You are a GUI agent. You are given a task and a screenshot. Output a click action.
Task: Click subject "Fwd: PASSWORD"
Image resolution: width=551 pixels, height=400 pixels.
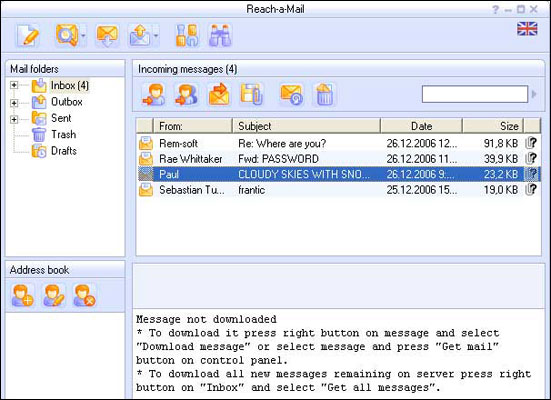278,159
